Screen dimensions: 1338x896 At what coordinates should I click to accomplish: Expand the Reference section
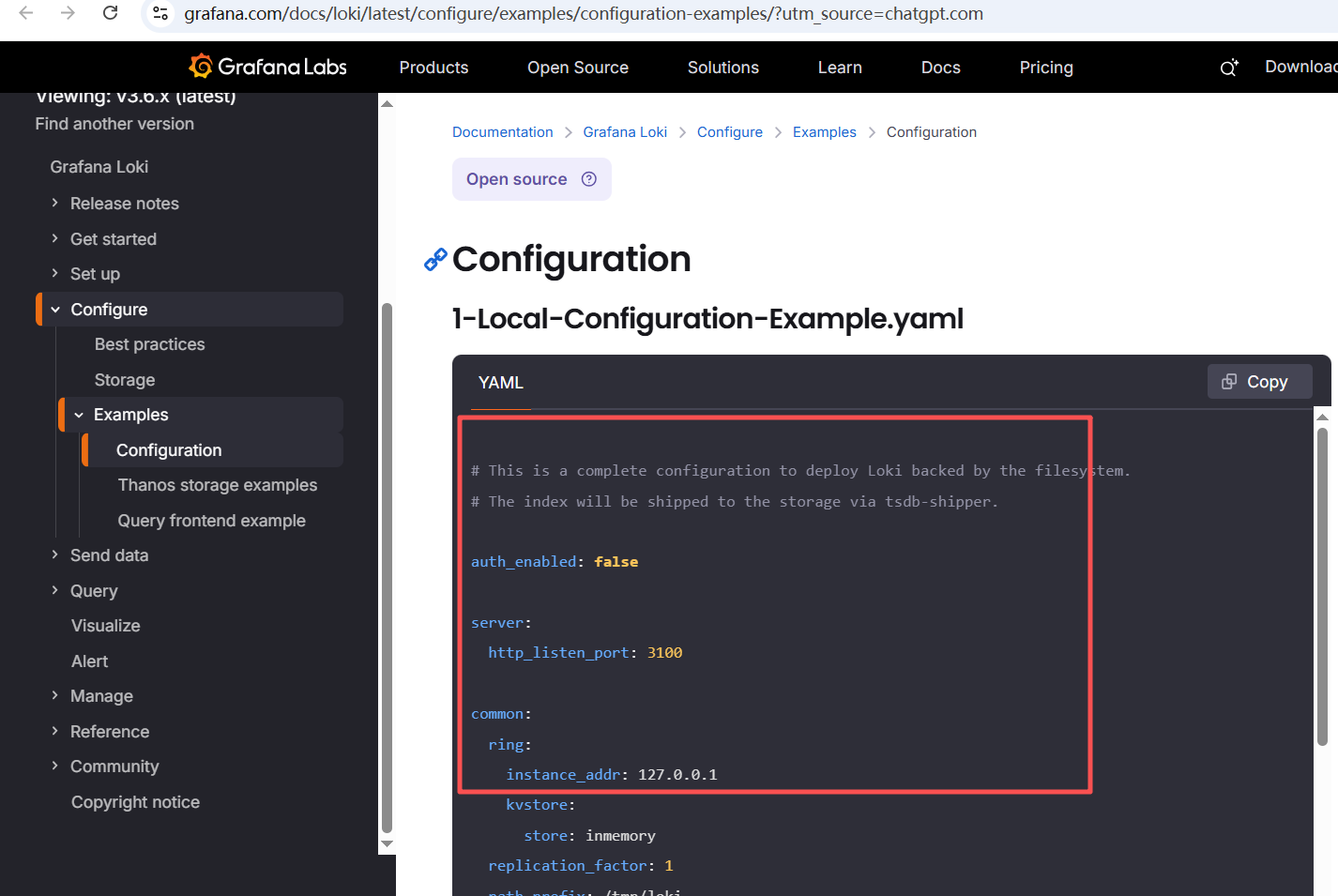[54, 731]
